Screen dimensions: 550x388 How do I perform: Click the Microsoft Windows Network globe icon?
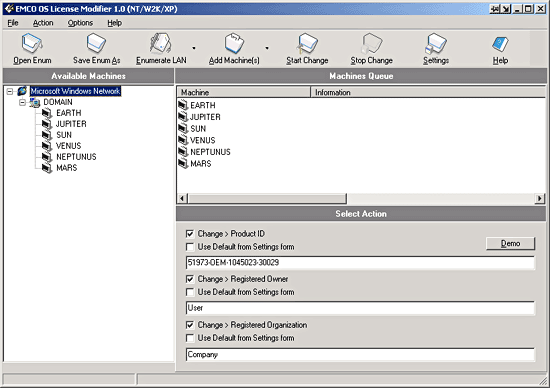(22, 91)
